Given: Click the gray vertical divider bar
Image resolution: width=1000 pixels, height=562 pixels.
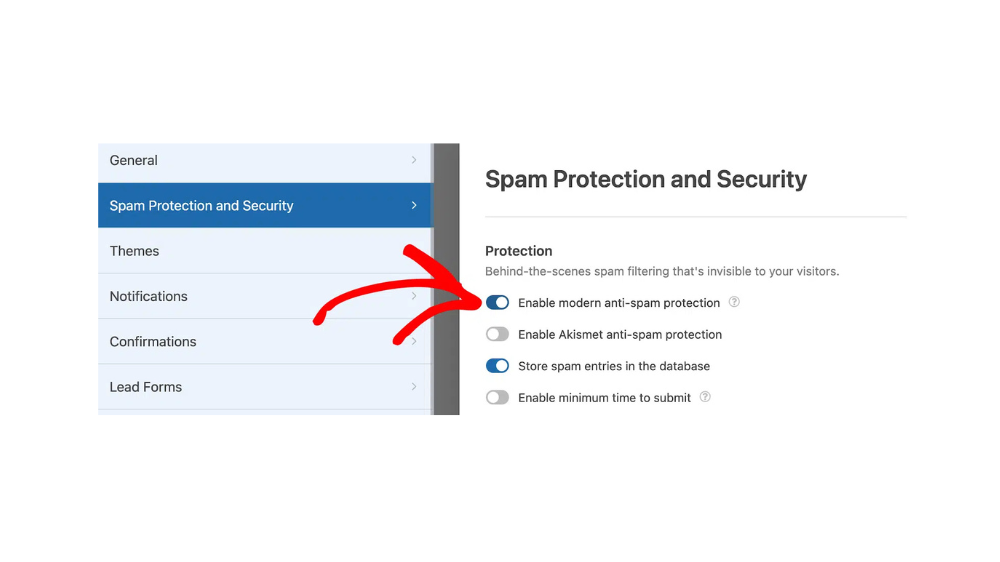Looking at the screenshot, I should [446, 279].
